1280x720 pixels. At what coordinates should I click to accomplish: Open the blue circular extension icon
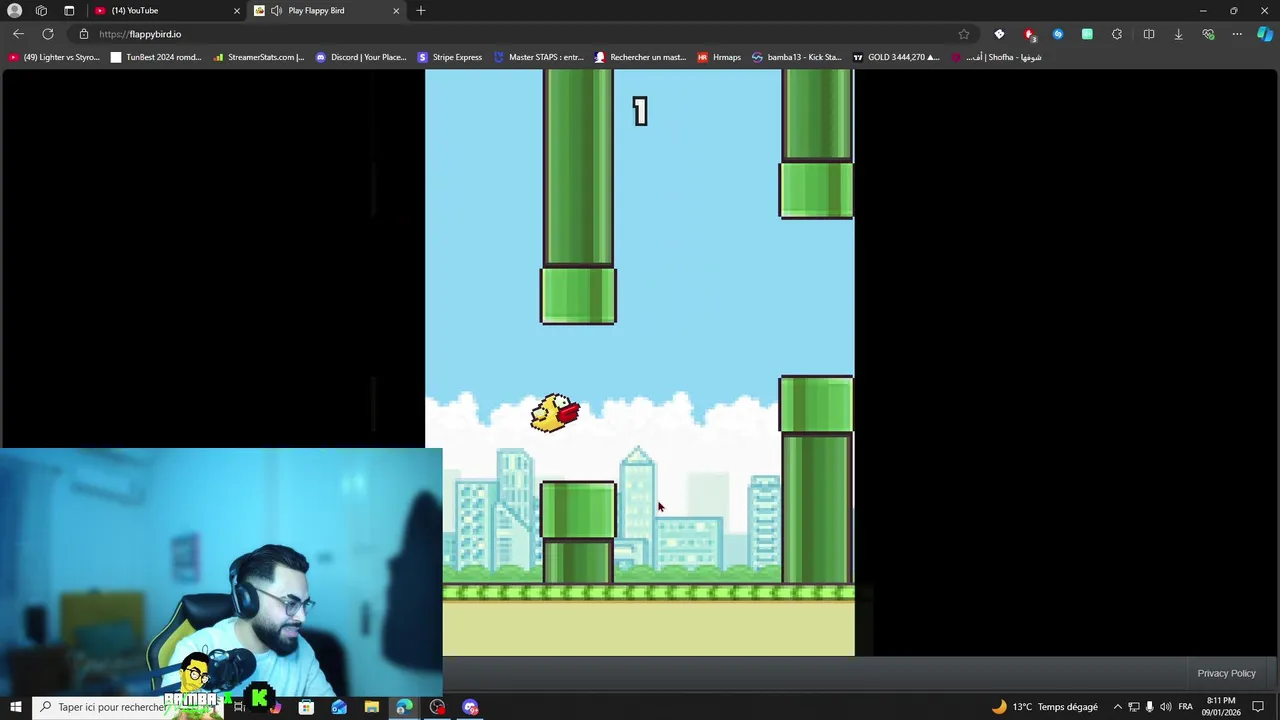(1058, 34)
